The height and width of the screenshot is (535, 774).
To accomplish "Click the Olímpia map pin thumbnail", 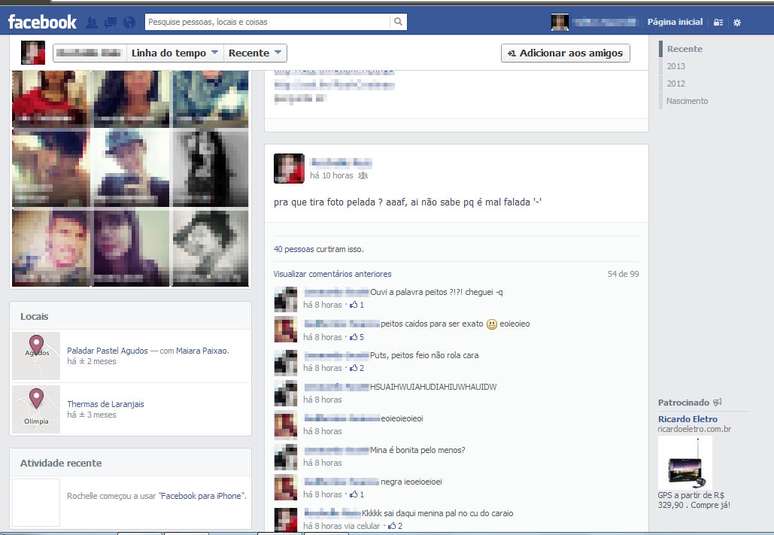I will [x=36, y=409].
